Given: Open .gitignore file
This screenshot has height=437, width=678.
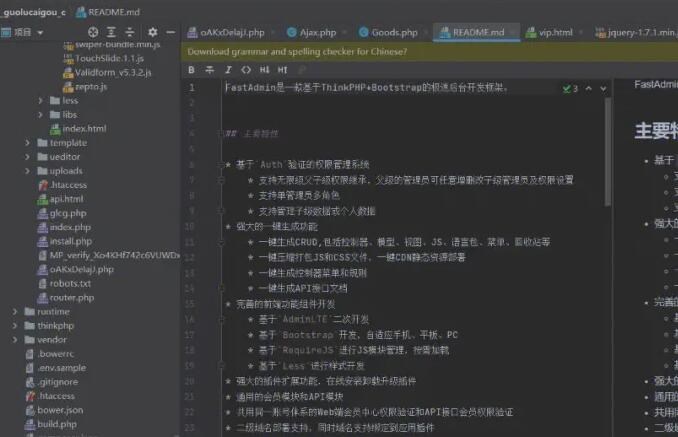Looking at the screenshot, I should 51,382.
